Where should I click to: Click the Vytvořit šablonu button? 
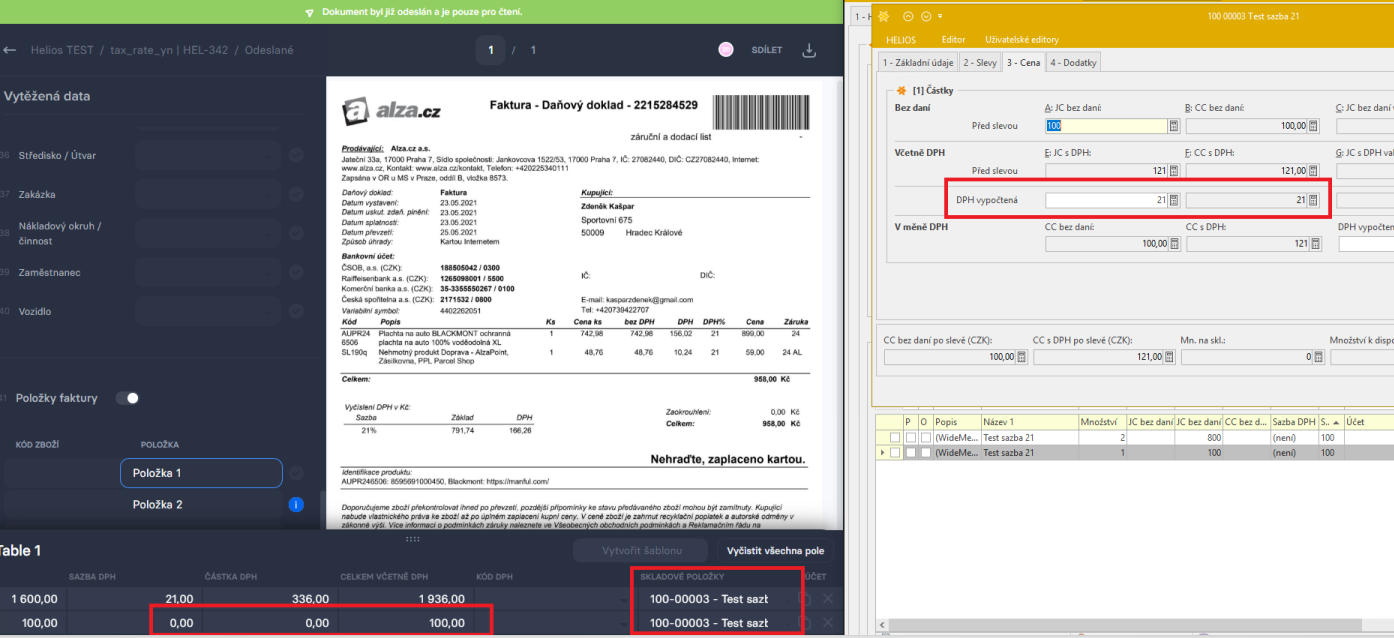click(642, 551)
